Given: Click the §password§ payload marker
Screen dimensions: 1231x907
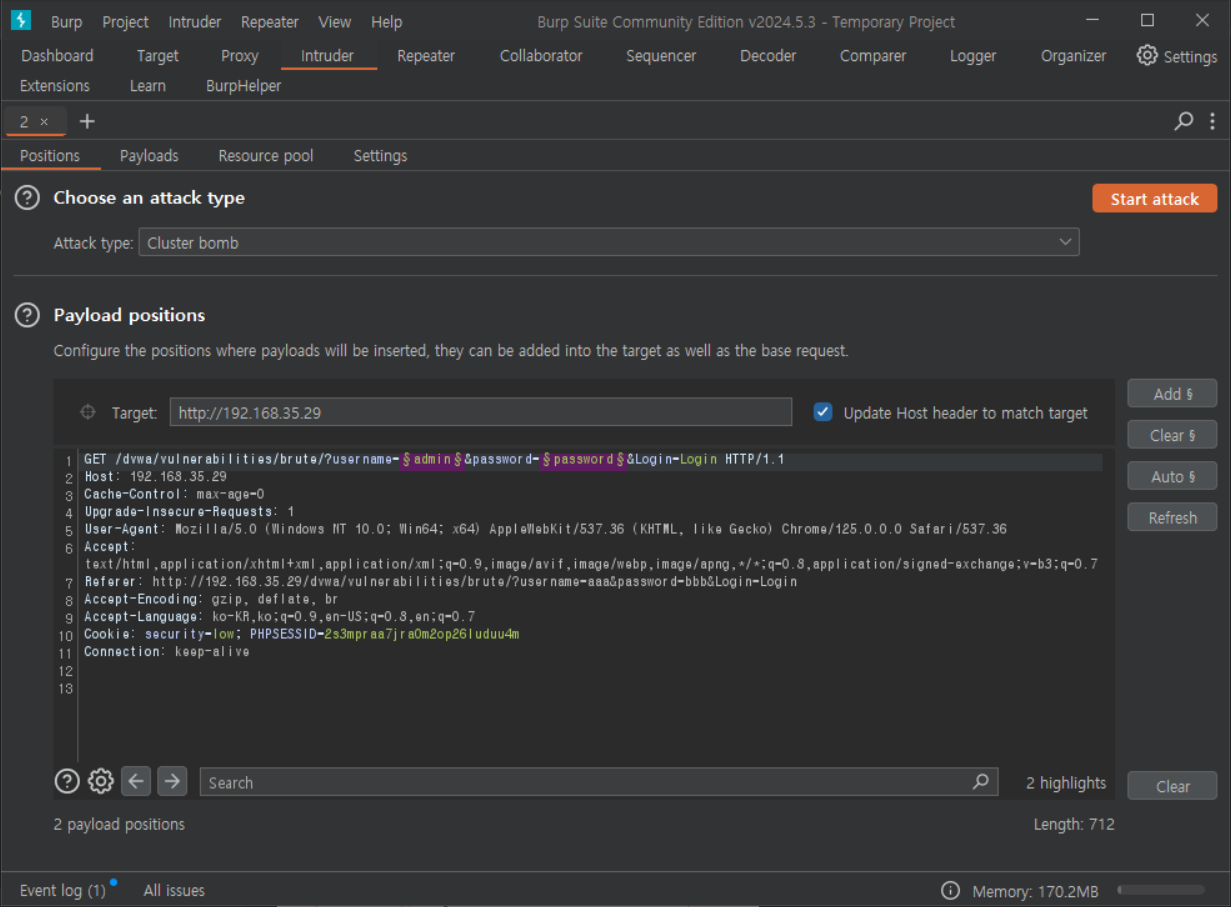Looking at the screenshot, I should [x=584, y=460].
